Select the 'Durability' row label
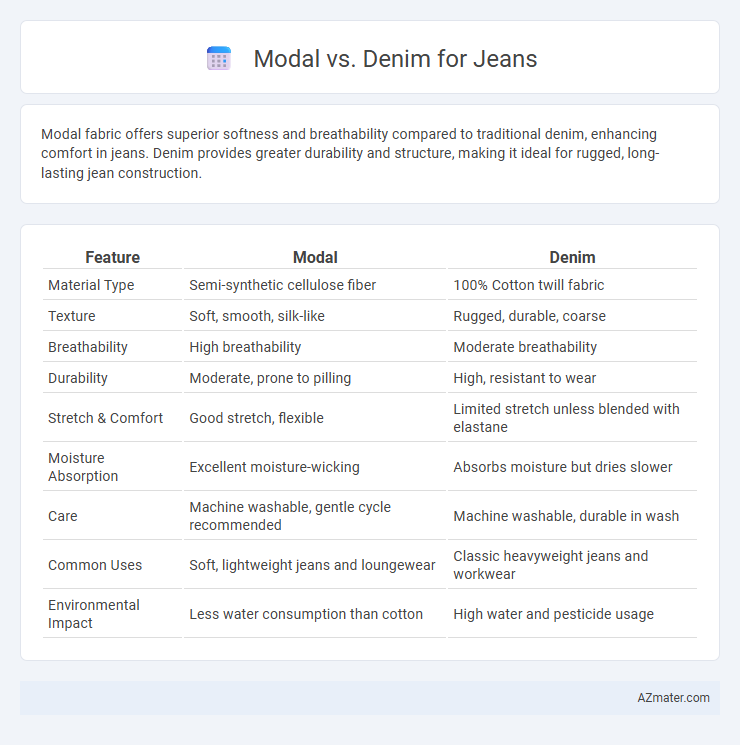This screenshot has height=745, width=740. tap(78, 378)
